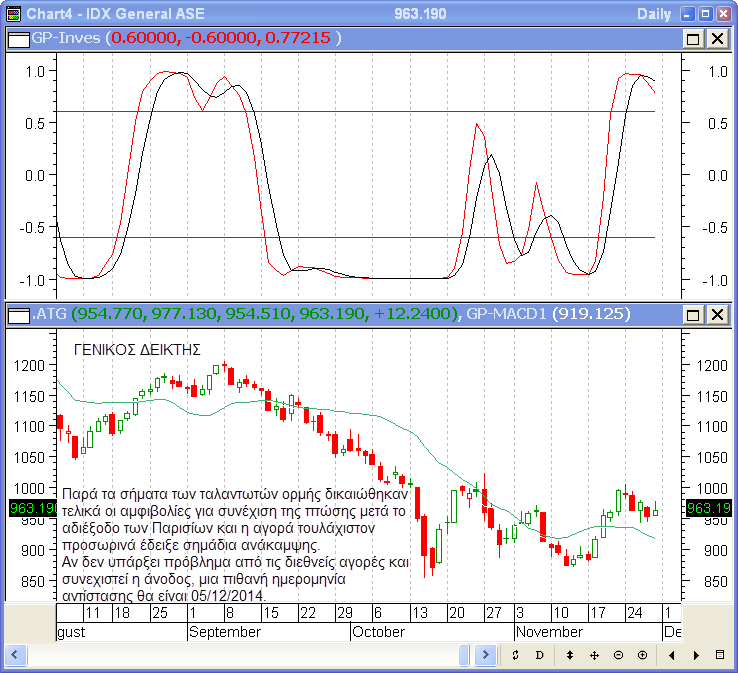Close the .ATG price pane
Viewport: 738px width, 673px height.
click(x=717, y=315)
